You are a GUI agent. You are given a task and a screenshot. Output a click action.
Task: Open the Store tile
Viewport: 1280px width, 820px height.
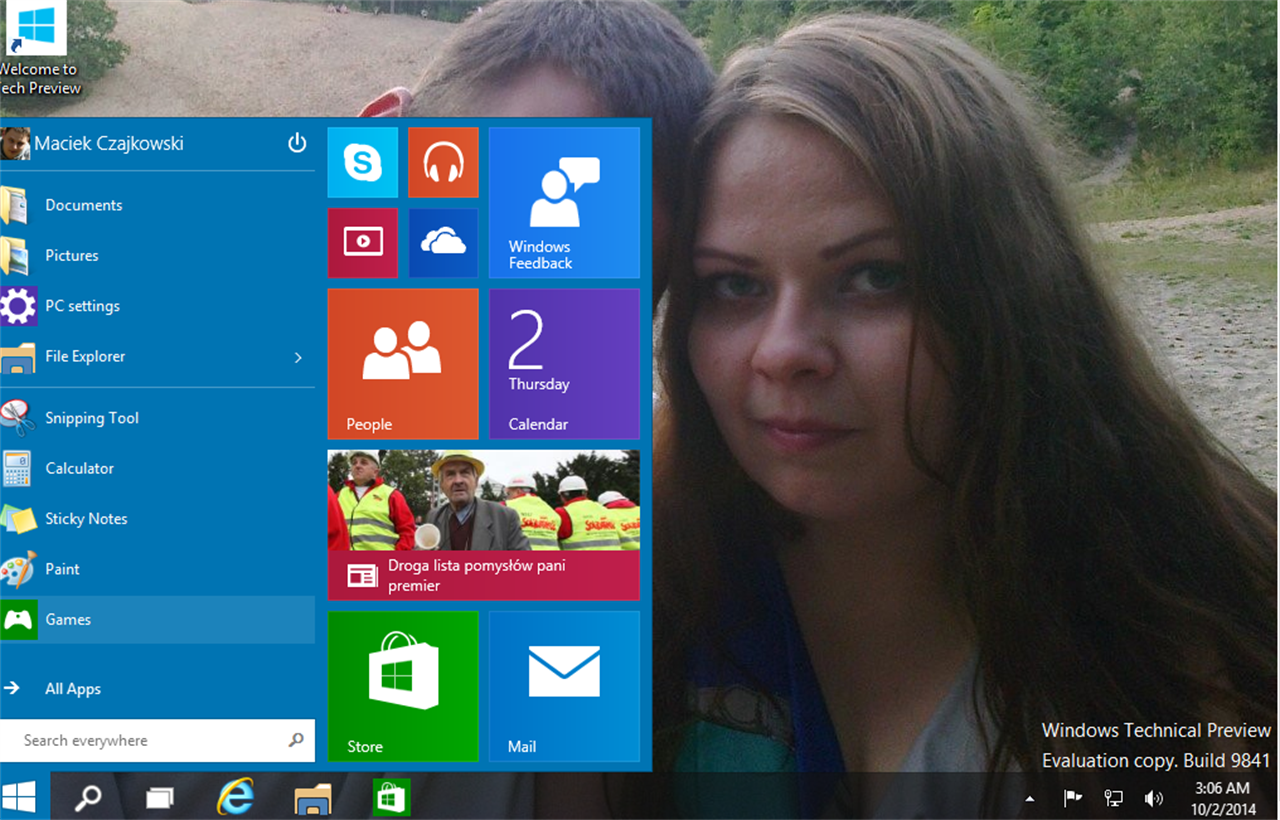click(402, 686)
